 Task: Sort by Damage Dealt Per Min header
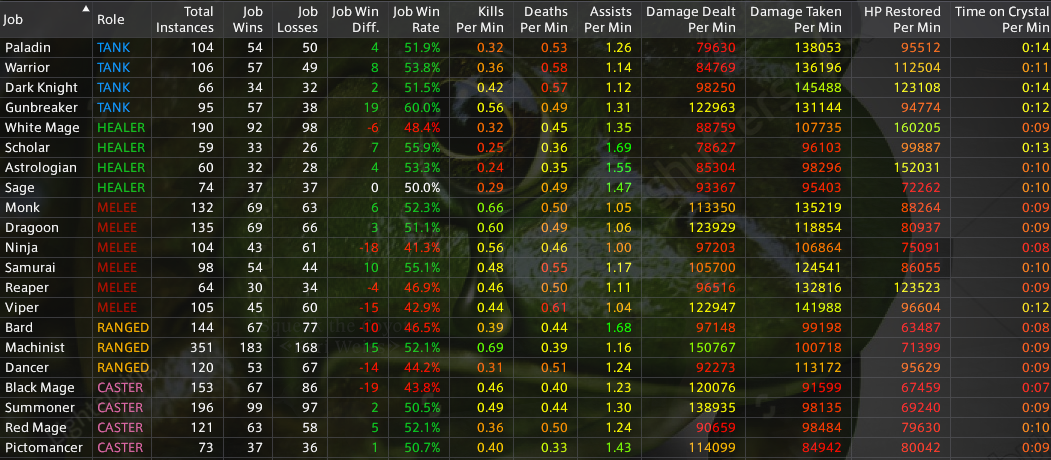pyautogui.click(x=692, y=19)
